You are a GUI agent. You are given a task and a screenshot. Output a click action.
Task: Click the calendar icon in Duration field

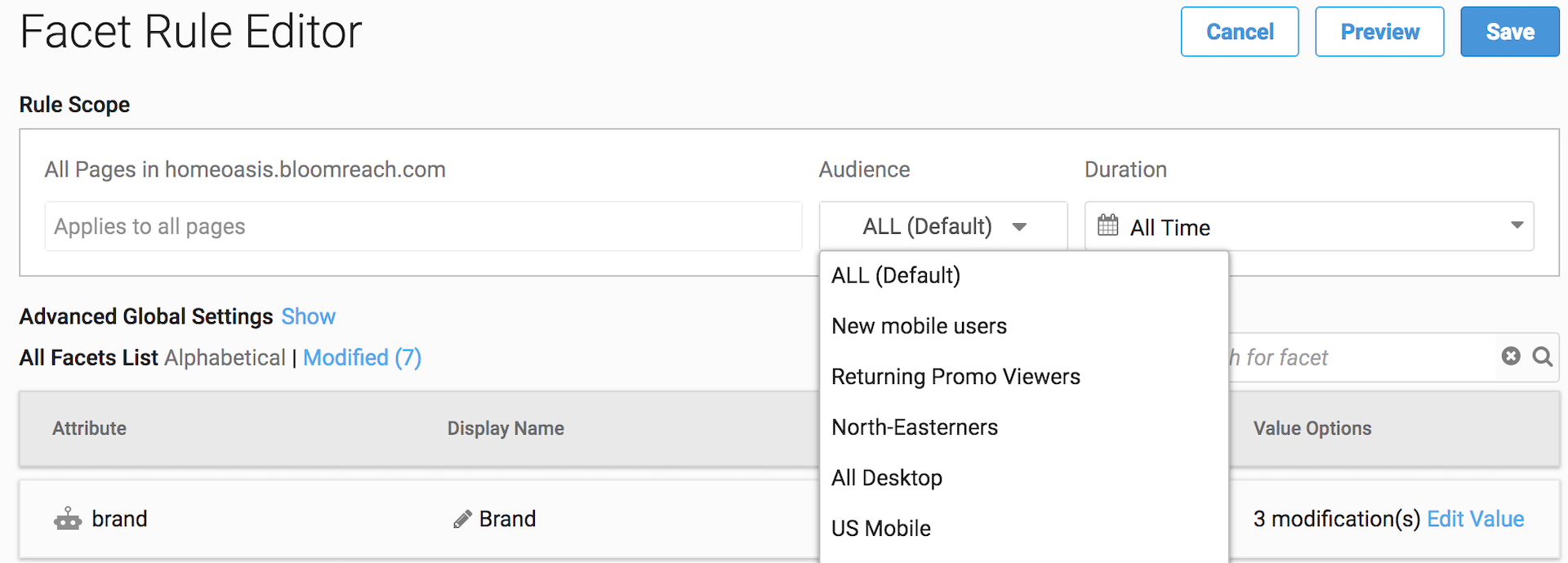pyautogui.click(x=1107, y=226)
